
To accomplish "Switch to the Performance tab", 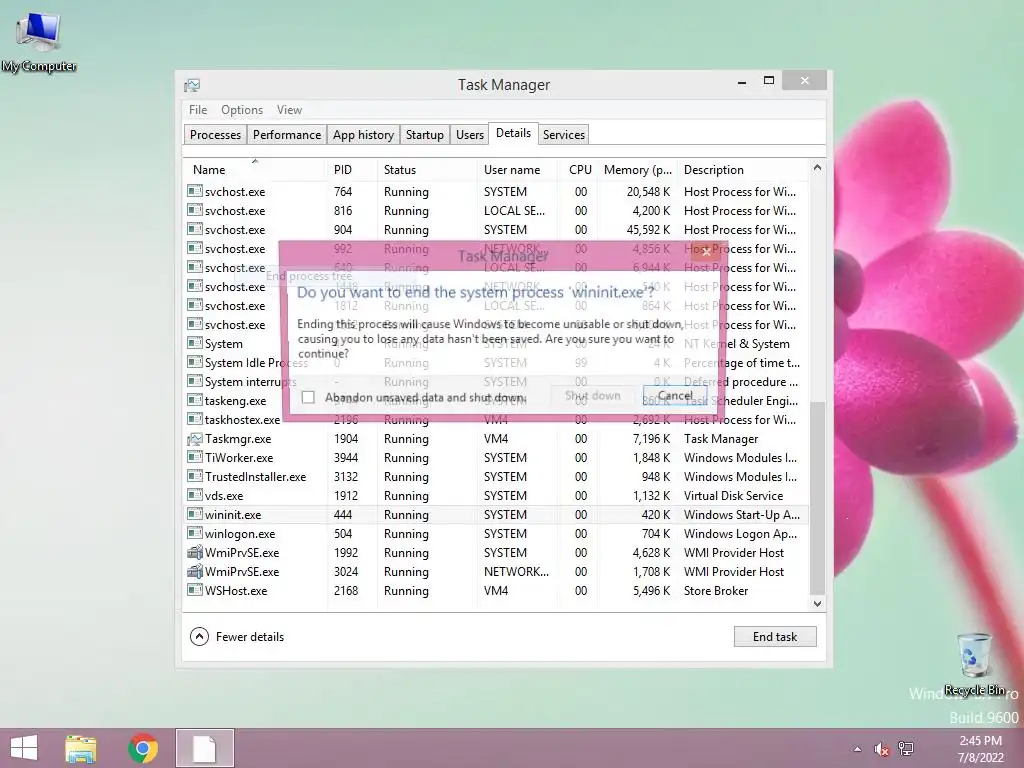I will tap(287, 135).
